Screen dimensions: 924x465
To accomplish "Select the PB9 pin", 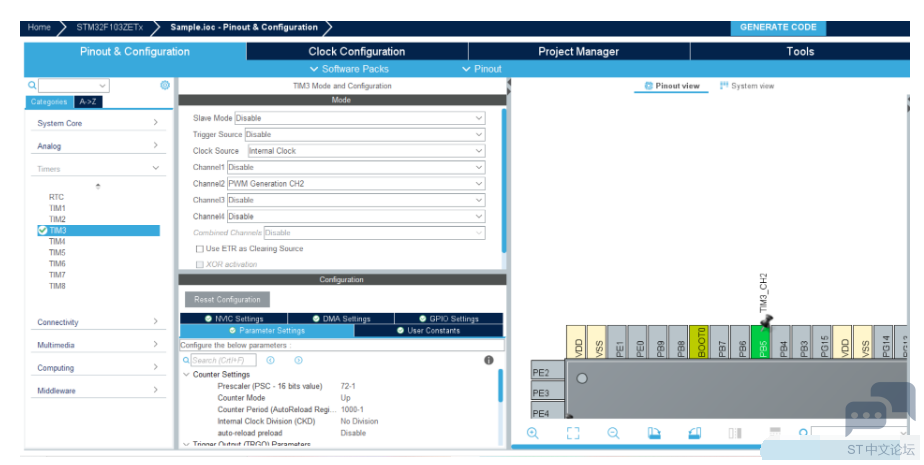I will [660, 341].
